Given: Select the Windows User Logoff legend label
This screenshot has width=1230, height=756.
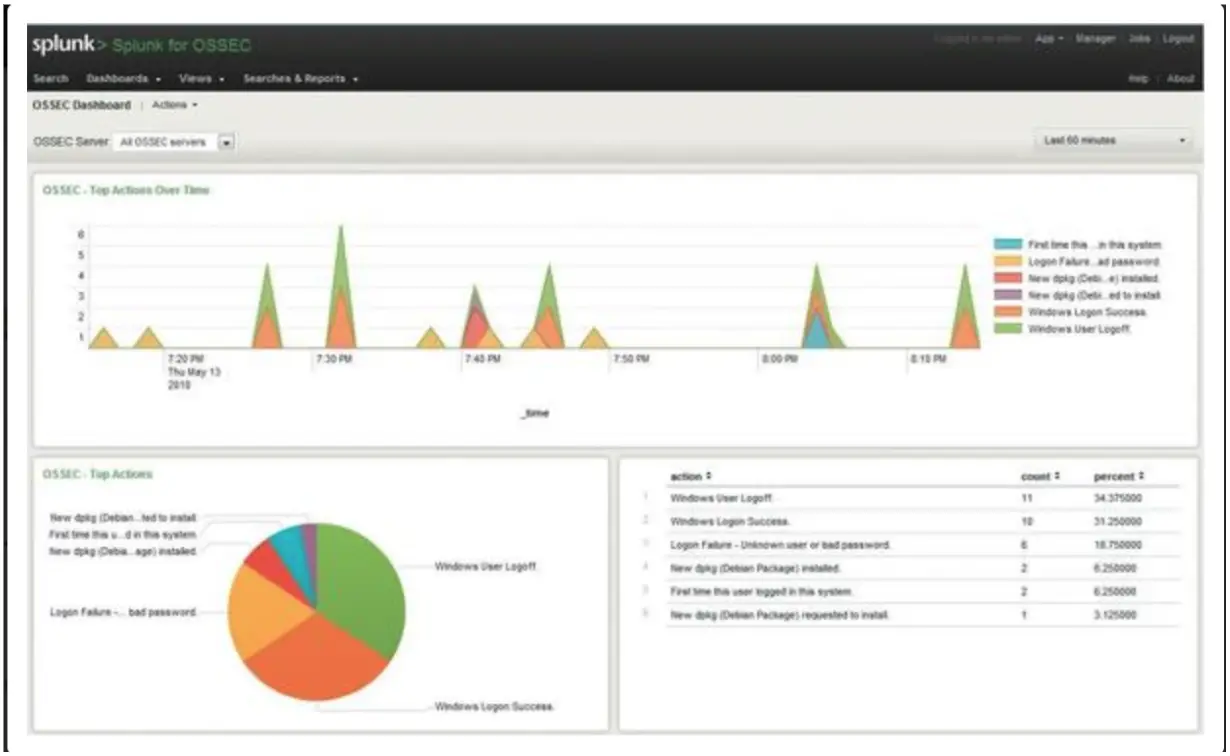Looking at the screenshot, I should (x=1079, y=329).
